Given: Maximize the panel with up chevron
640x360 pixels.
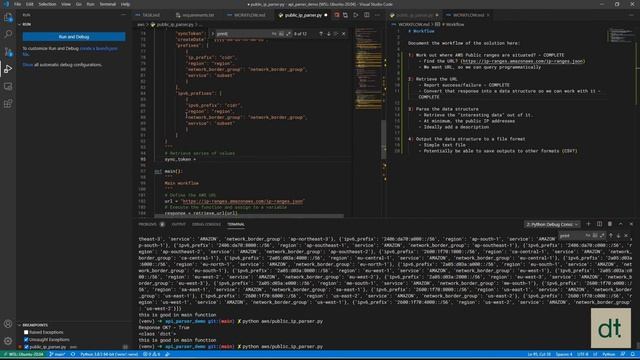Looking at the screenshot, I should (620, 224).
